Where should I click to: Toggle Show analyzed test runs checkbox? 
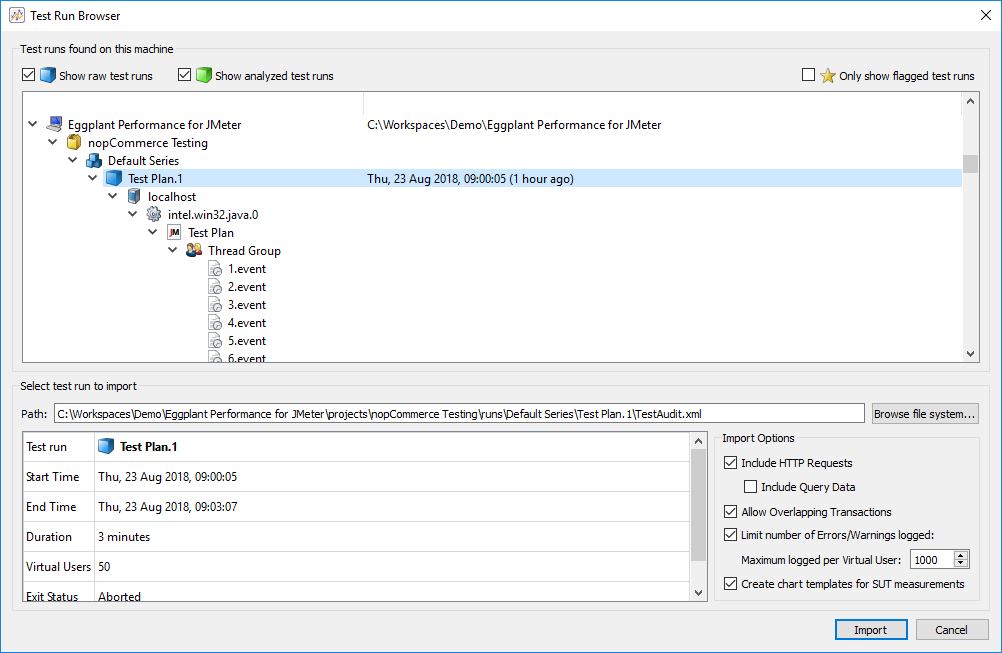tap(184, 75)
